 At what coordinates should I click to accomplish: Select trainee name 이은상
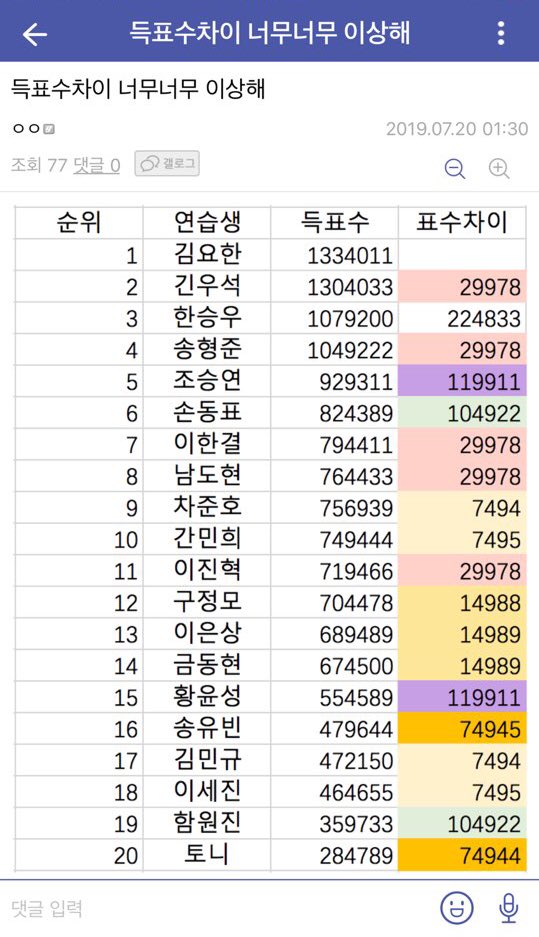[x=207, y=634]
